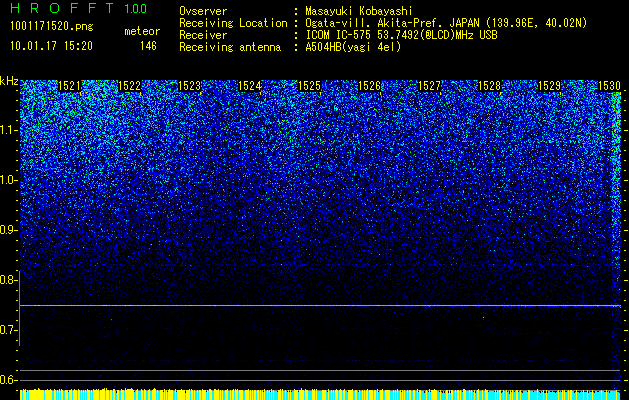Click the Receiver label
Screen dimensions: 629x400
(203, 35)
